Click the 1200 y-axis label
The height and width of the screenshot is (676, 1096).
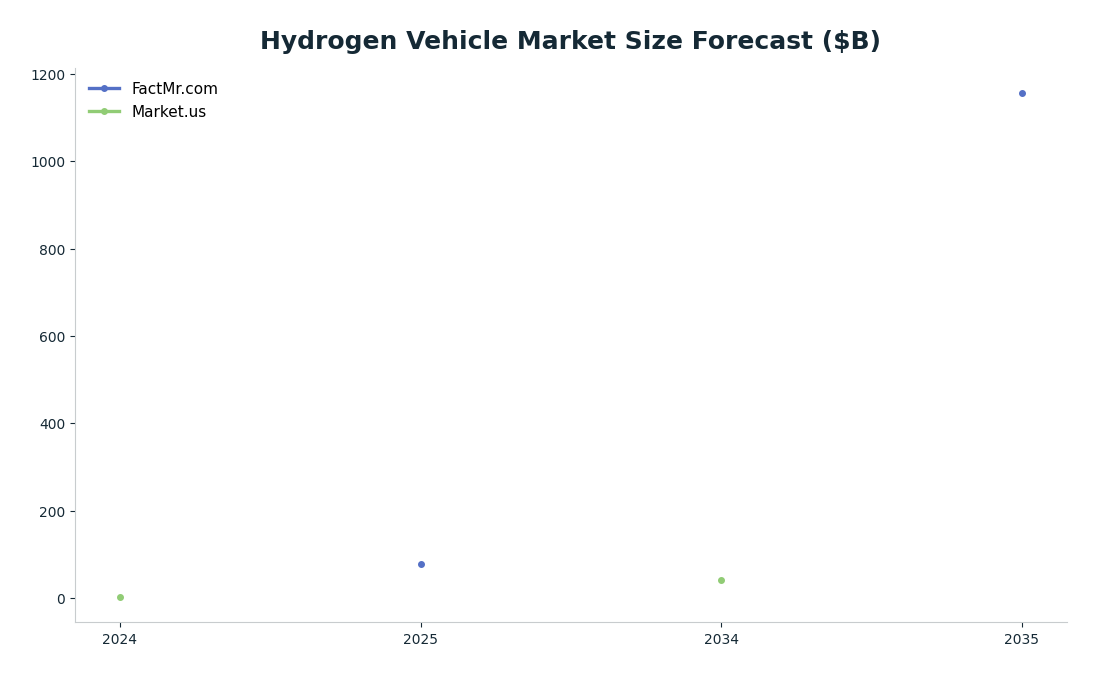click(x=48, y=75)
